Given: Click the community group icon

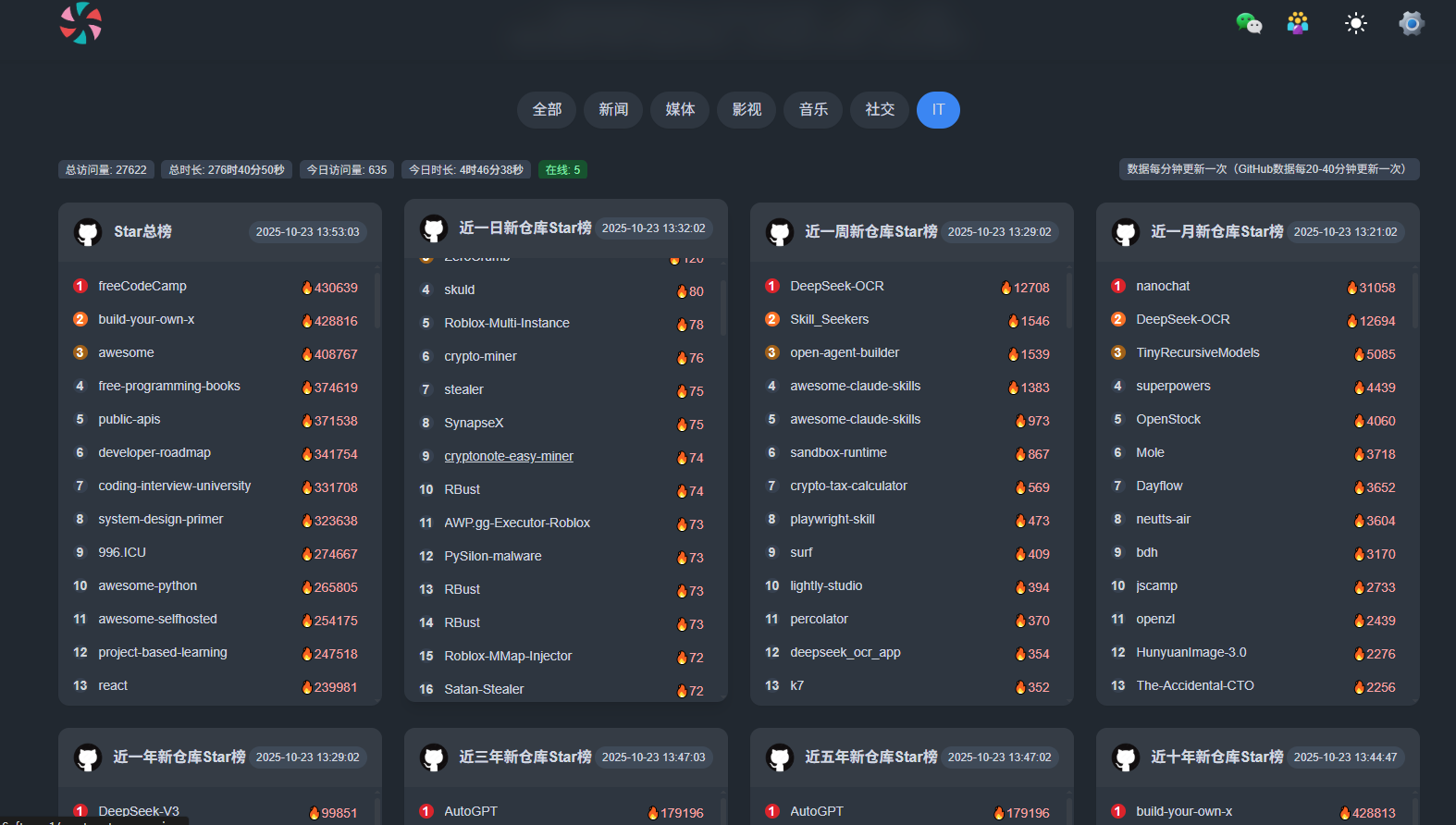Looking at the screenshot, I should pyautogui.click(x=1298, y=23).
